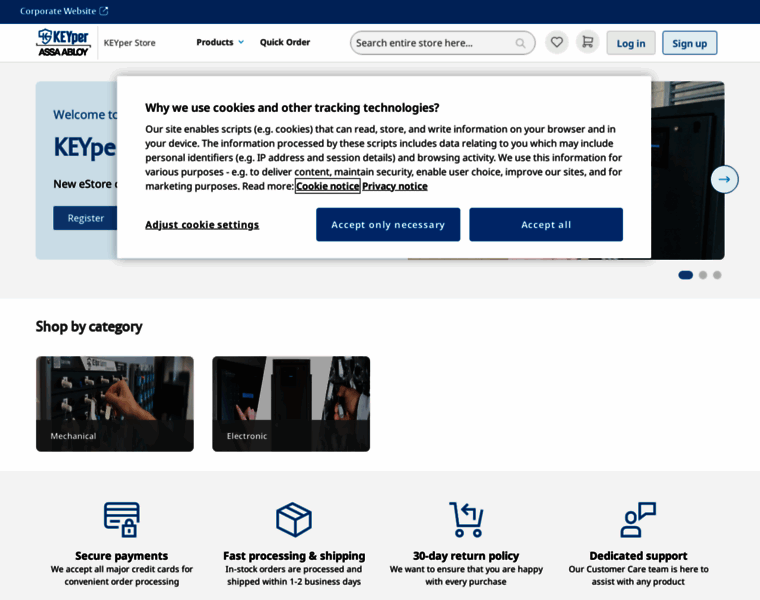Open the Privacy notice link
This screenshot has width=760, height=600.
point(395,186)
